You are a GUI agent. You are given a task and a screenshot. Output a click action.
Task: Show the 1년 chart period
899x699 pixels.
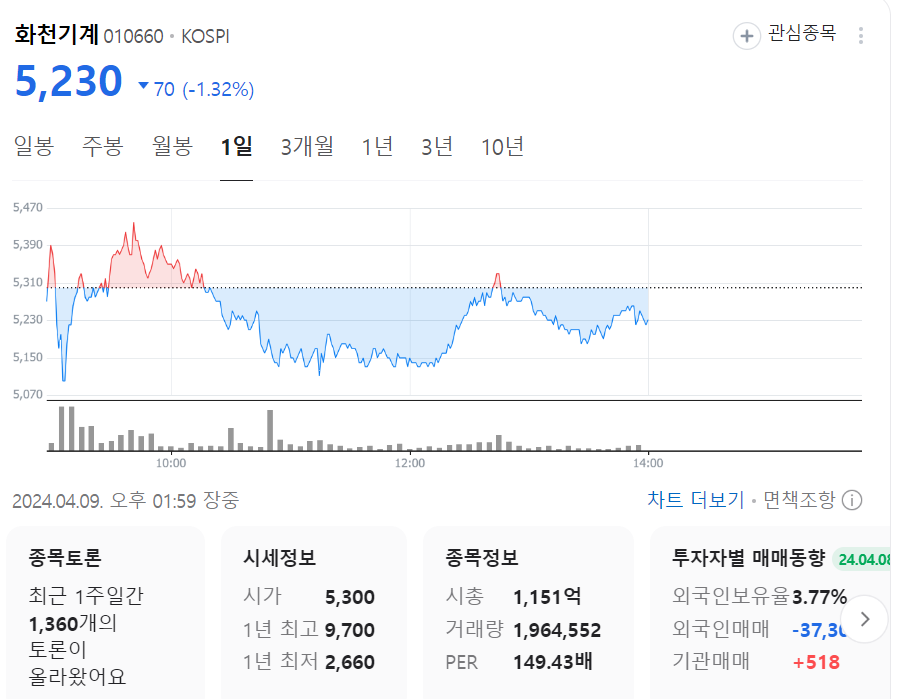coord(377,147)
